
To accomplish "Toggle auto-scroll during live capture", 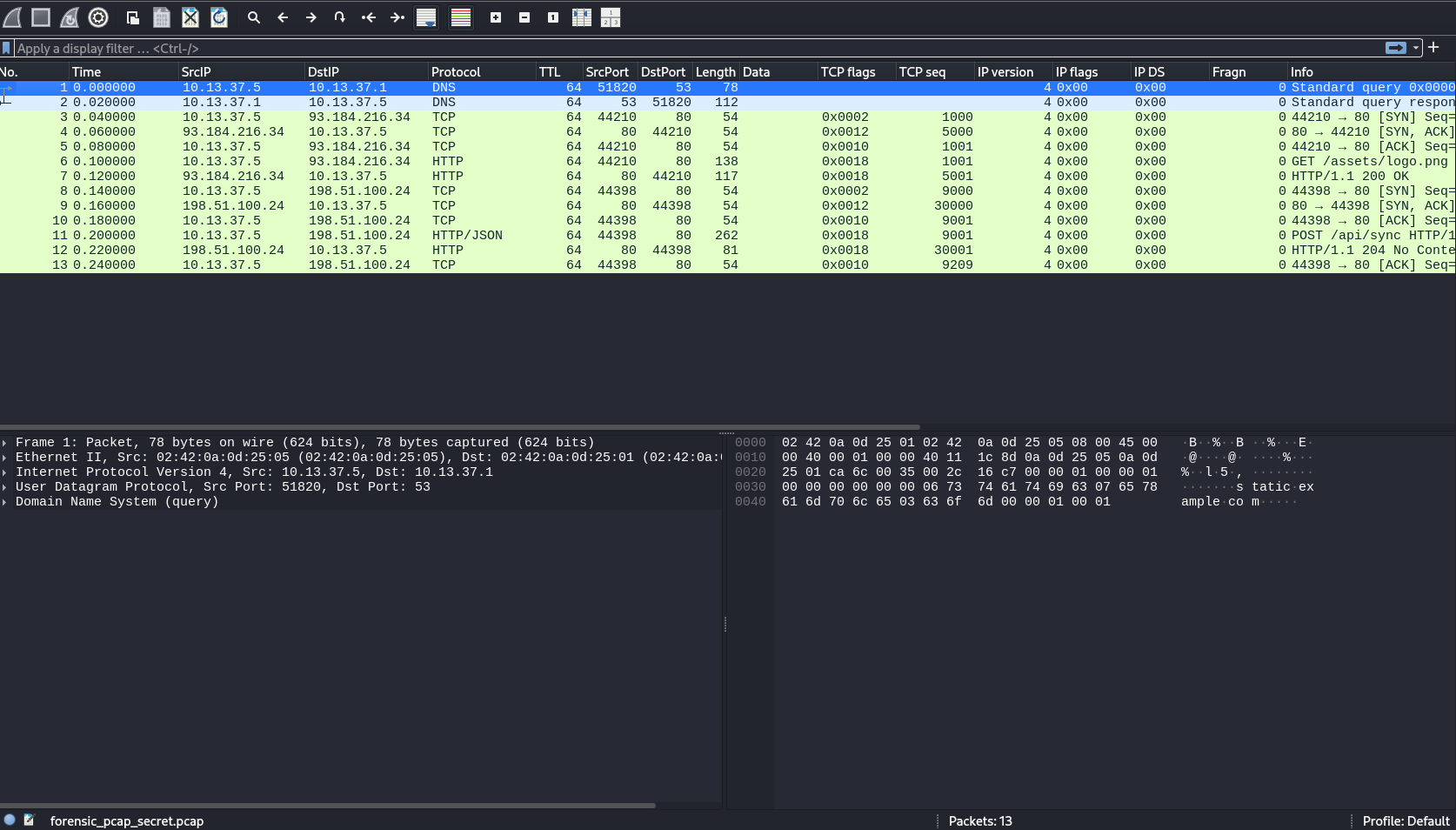I will pos(426,17).
